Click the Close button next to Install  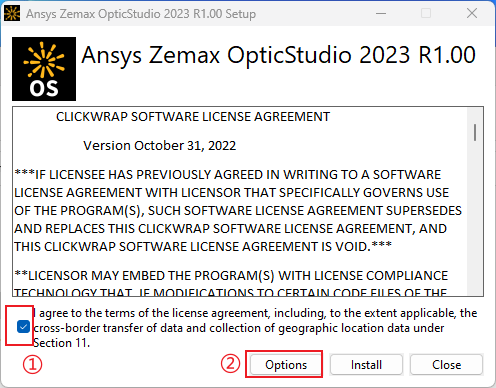[x=446, y=365]
